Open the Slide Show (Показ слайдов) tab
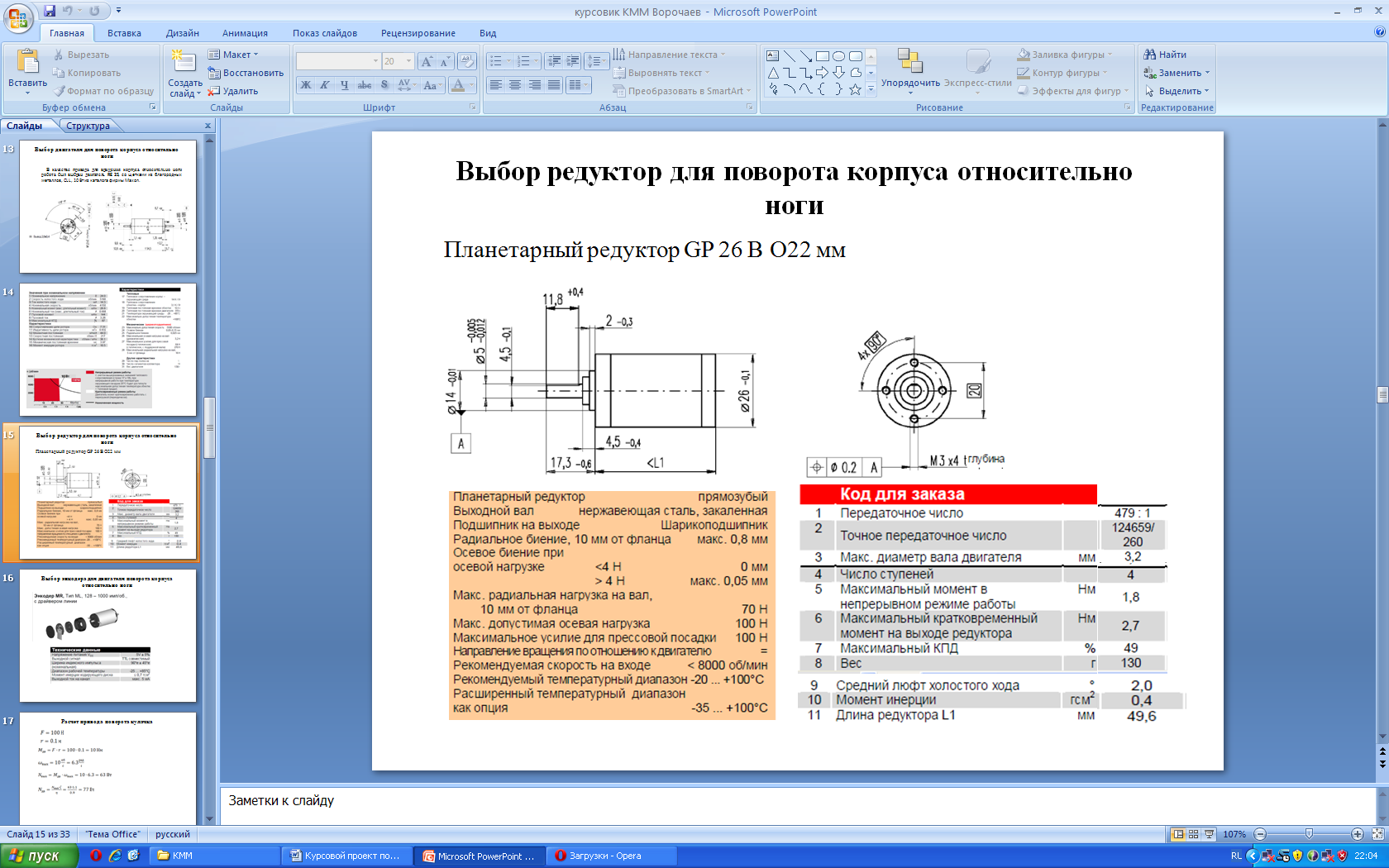The width and height of the screenshot is (1389, 868). pyautogui.click(x=324, y=33)
